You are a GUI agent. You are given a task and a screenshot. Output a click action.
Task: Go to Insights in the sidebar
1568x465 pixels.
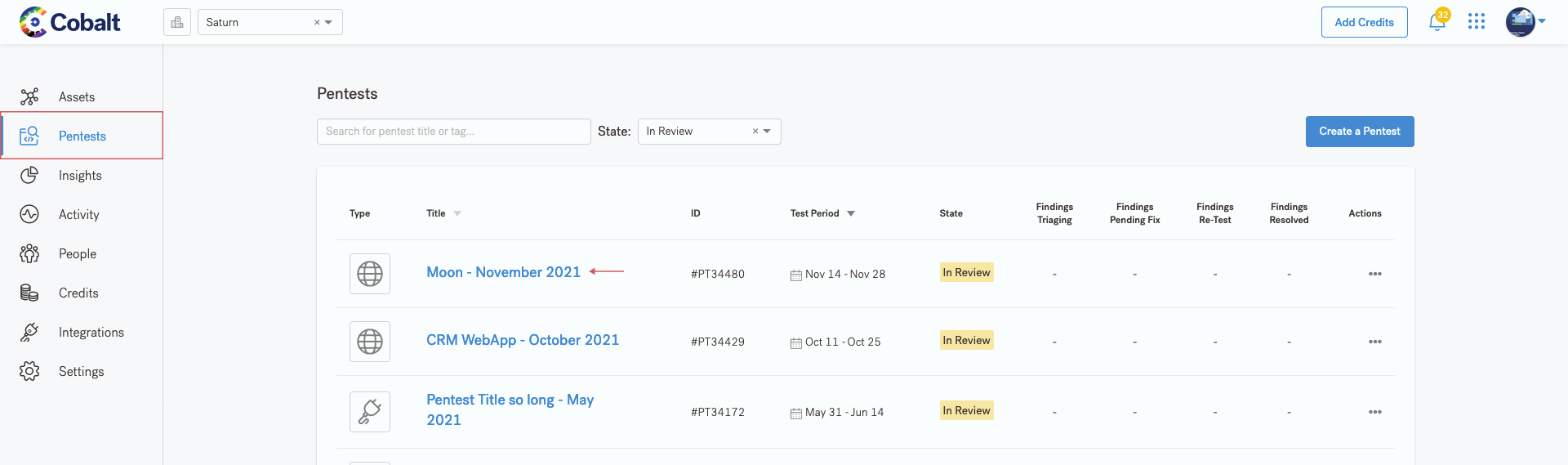point(80,176)
